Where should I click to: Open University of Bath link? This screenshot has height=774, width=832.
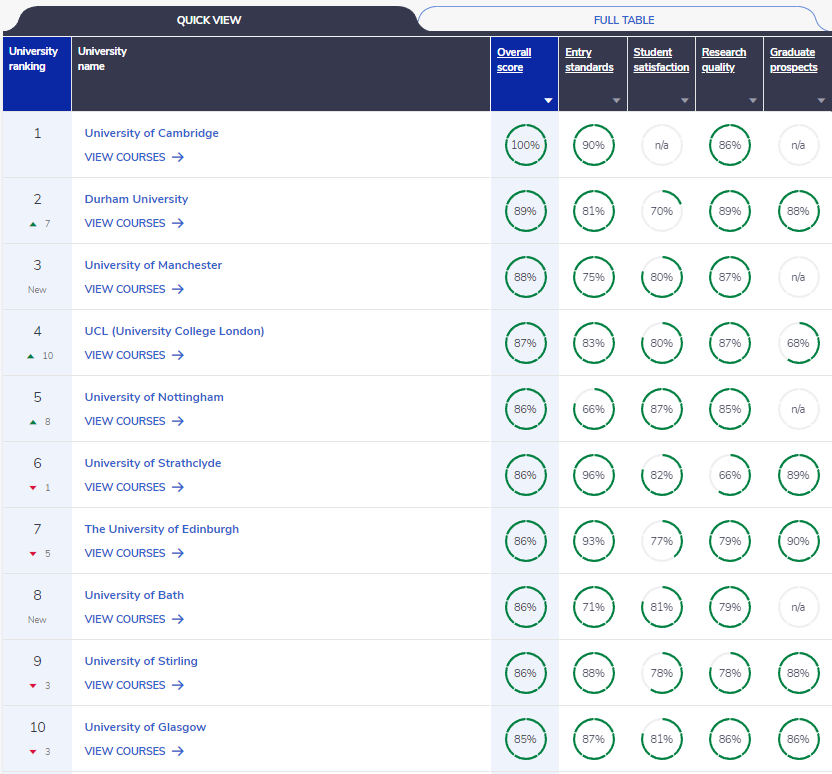134,595
